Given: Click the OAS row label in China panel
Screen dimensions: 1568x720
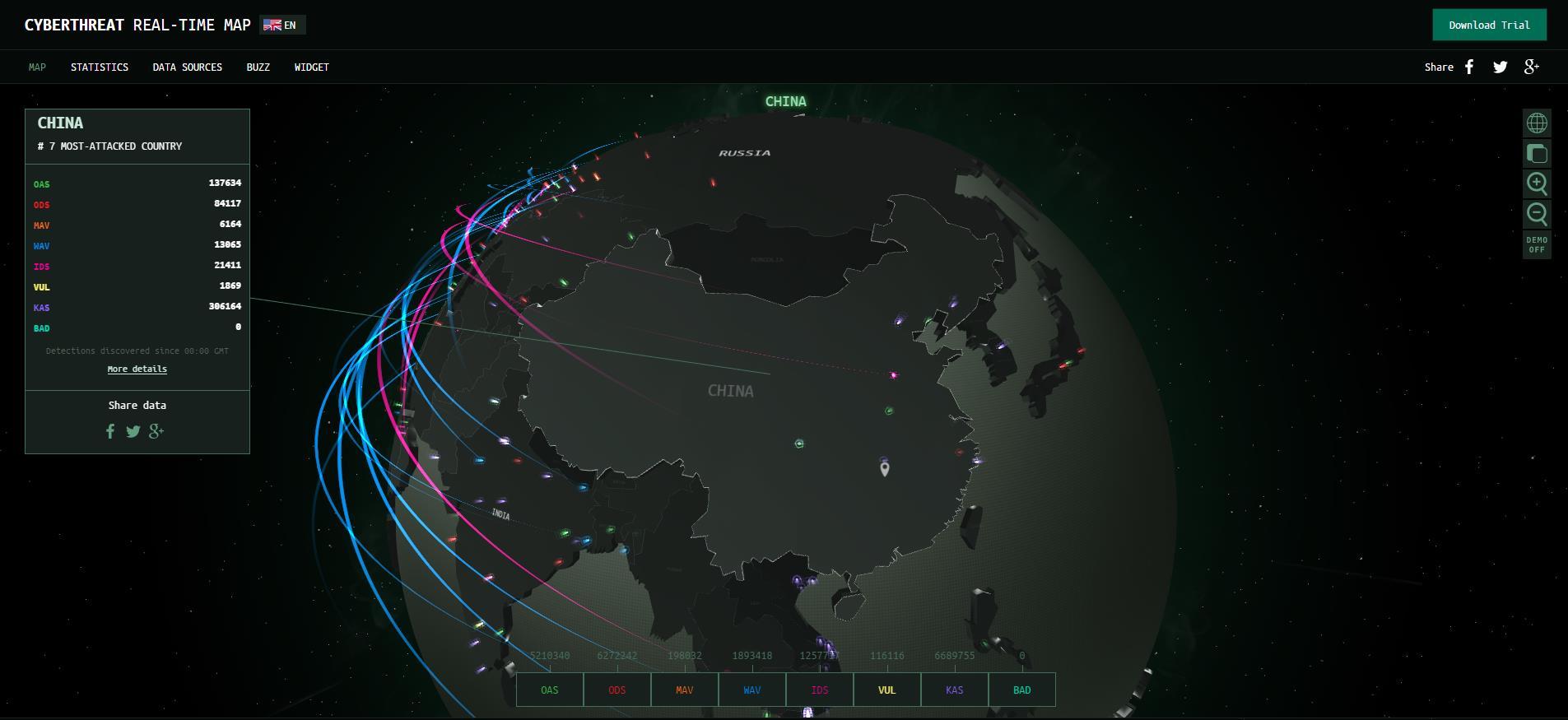Looking at the screenshot, I should [x=41, y=184].
